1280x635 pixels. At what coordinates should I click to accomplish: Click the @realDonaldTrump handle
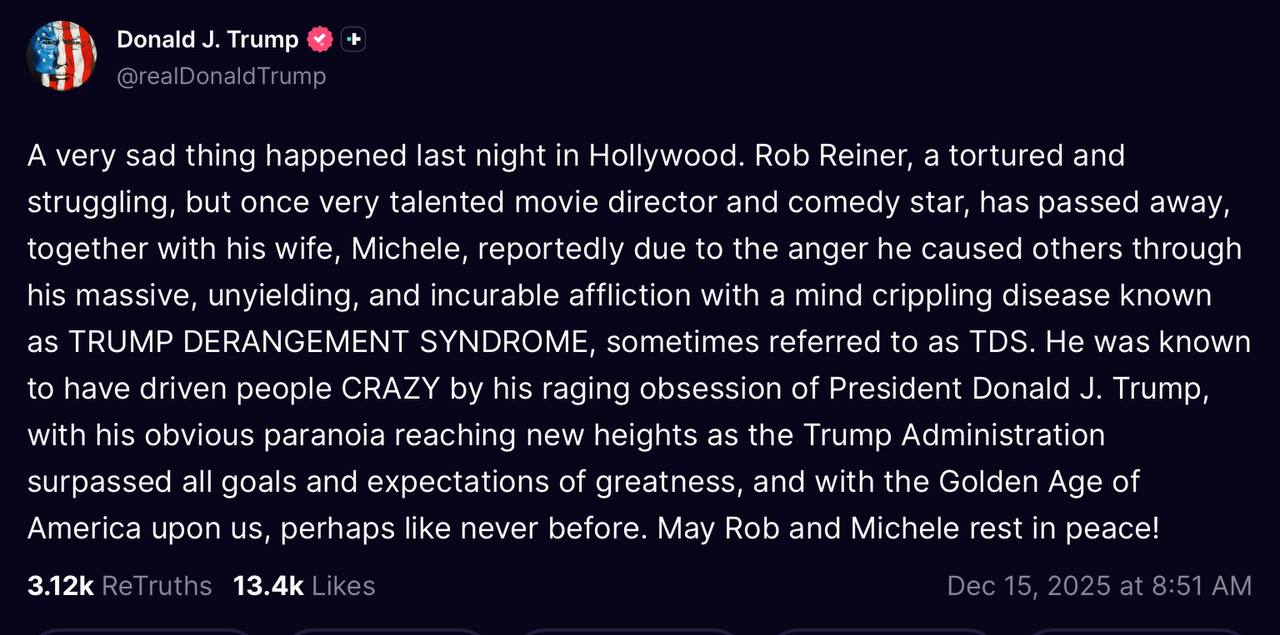(221, 76)
